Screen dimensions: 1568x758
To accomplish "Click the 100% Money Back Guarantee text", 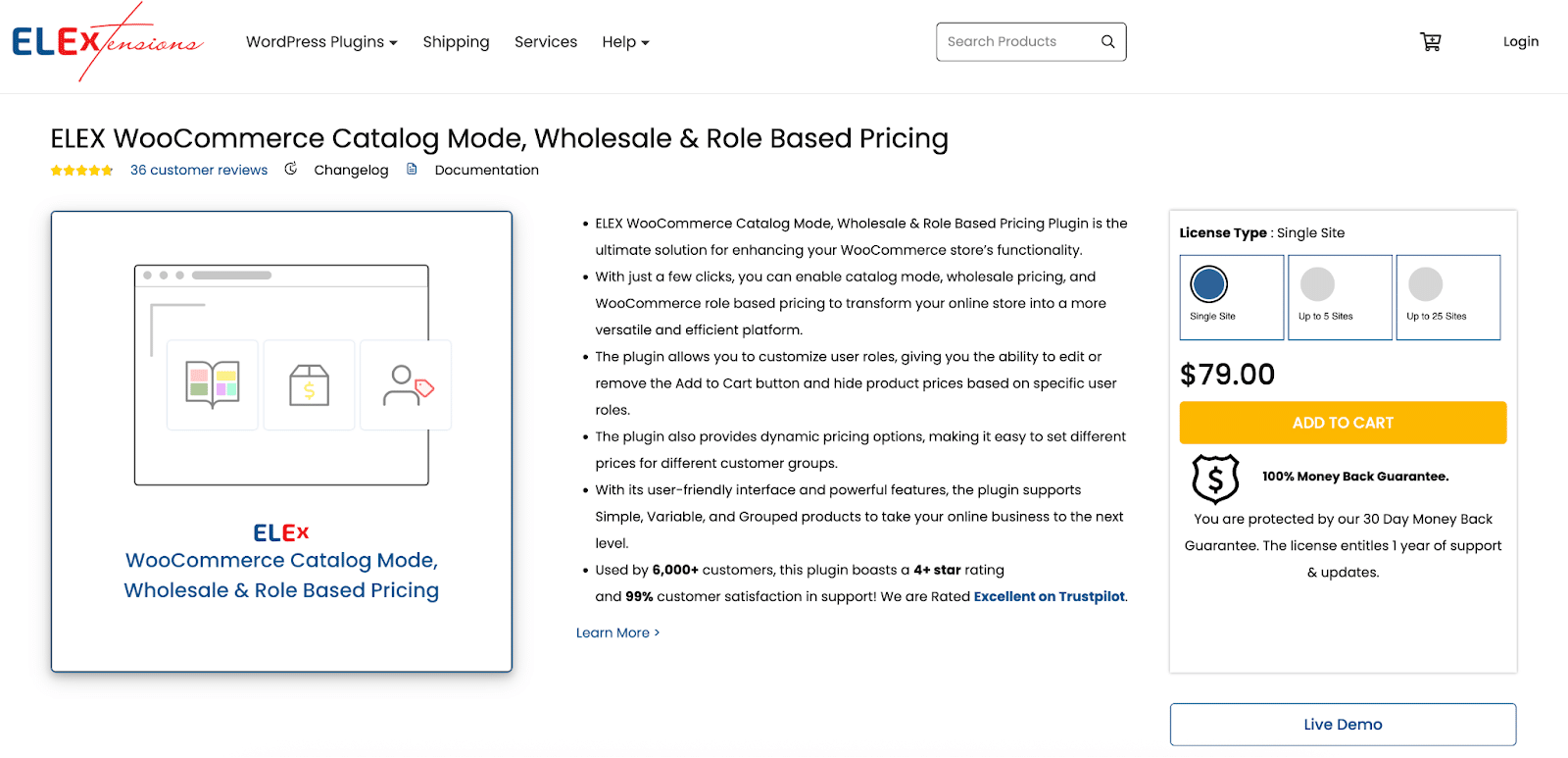I will (x=1355, y=477).
